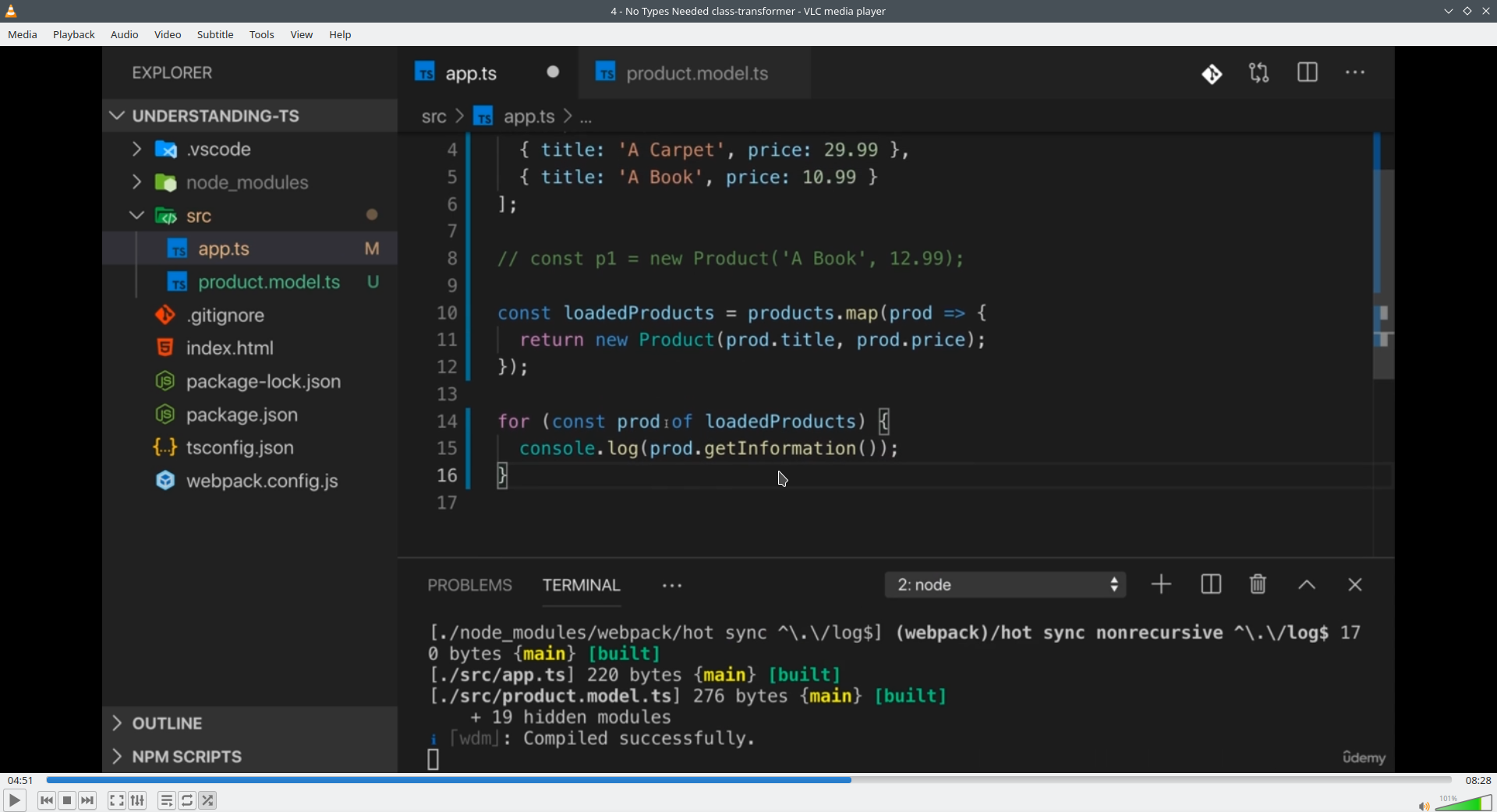Place cursor in terminal prompt line
The width and height of the screenshot is (1497, 812).
coord(434,759)
